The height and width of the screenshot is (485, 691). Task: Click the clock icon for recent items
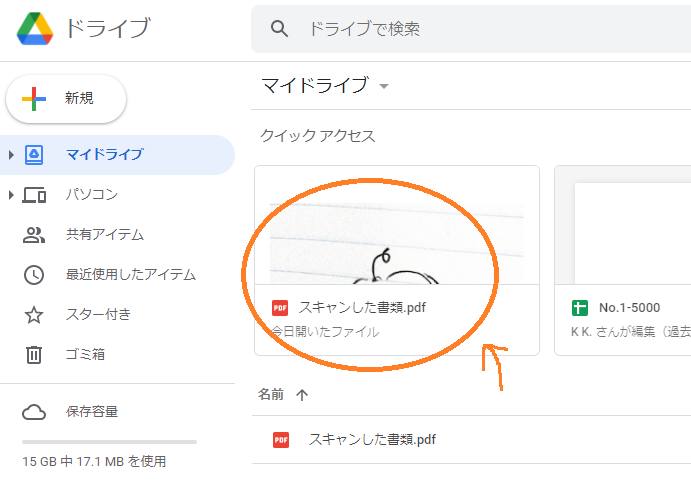34,275
